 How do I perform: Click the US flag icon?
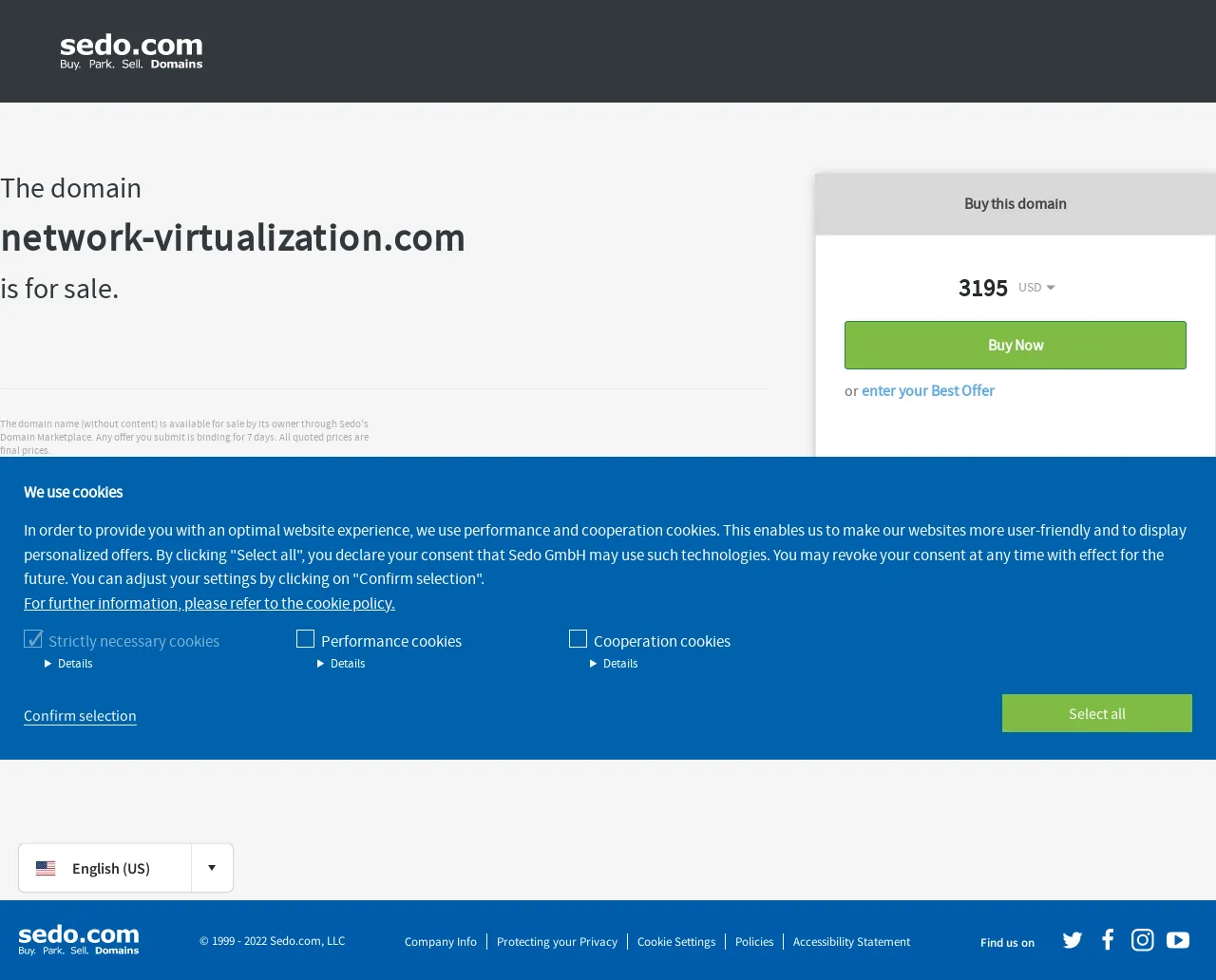pos(46,868)
